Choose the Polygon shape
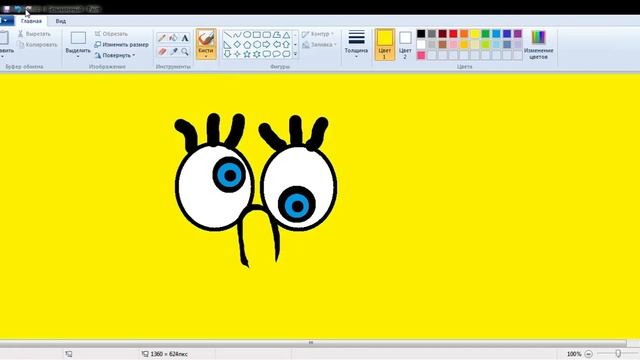The image size is (640, 360). point(276,35)
